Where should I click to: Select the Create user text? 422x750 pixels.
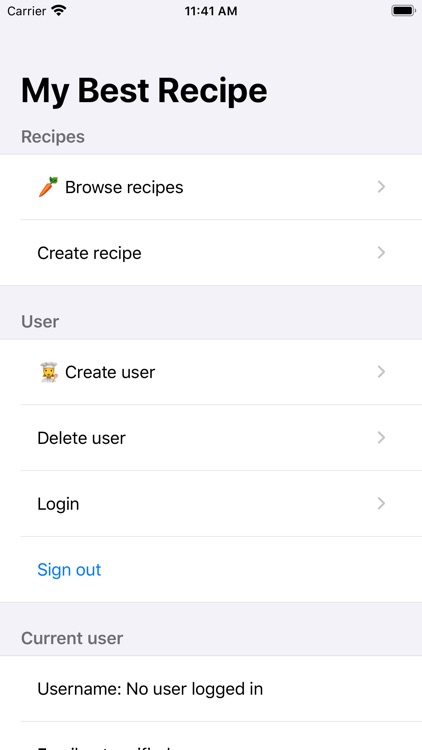110,372
